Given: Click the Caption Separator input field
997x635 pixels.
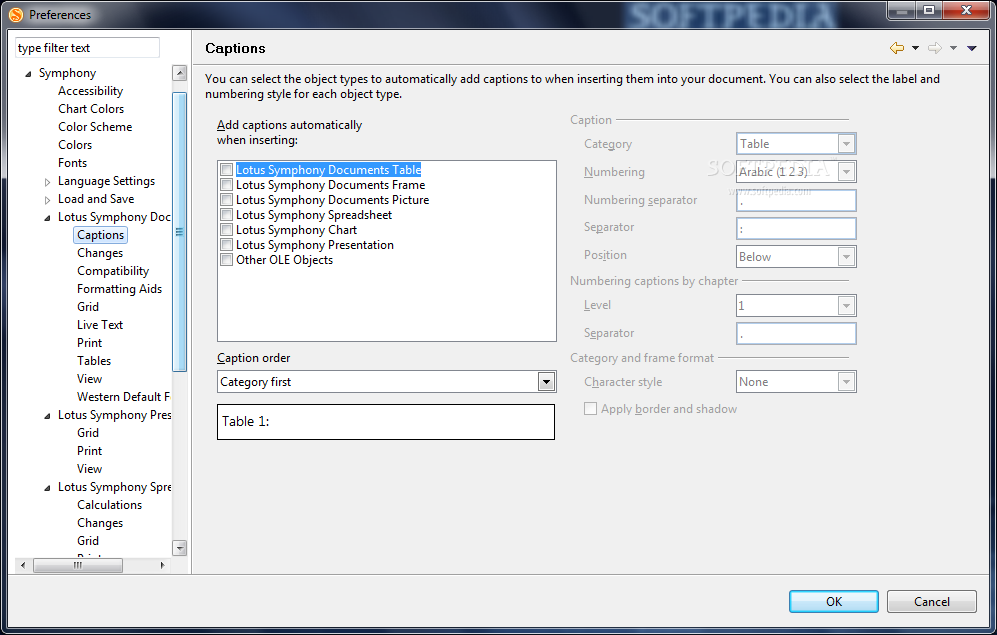Looking at the screenshot, I should (796, 229).
